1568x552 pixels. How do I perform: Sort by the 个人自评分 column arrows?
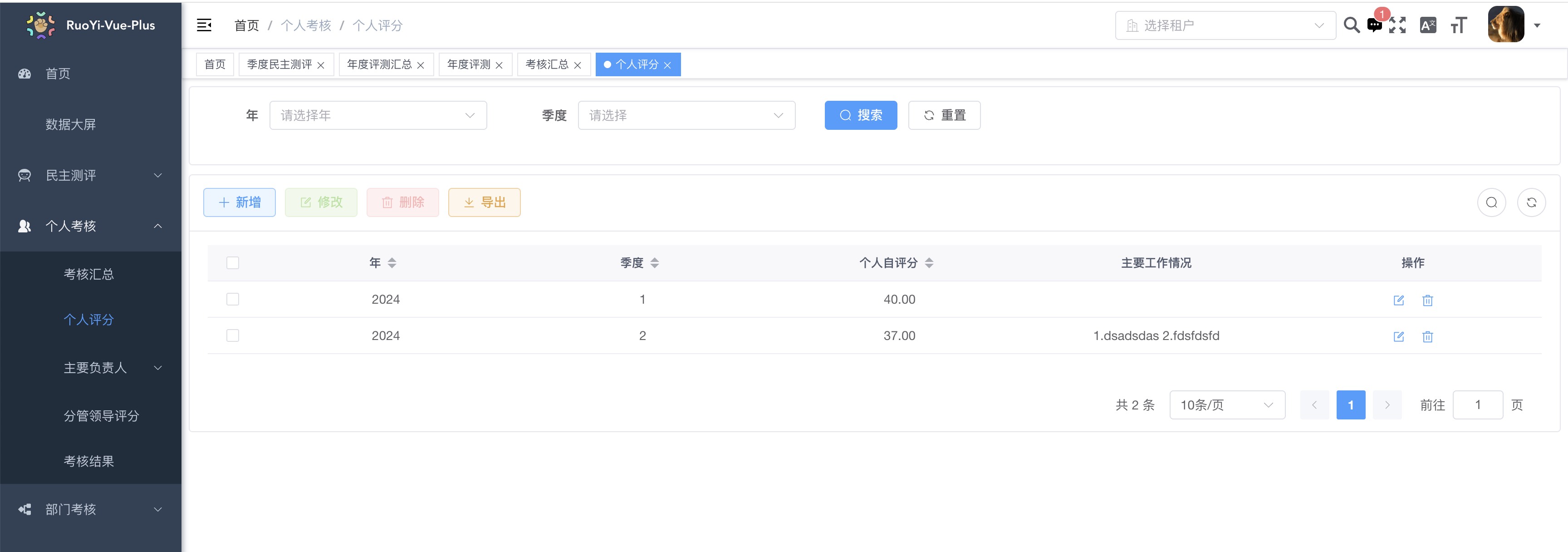929,262
